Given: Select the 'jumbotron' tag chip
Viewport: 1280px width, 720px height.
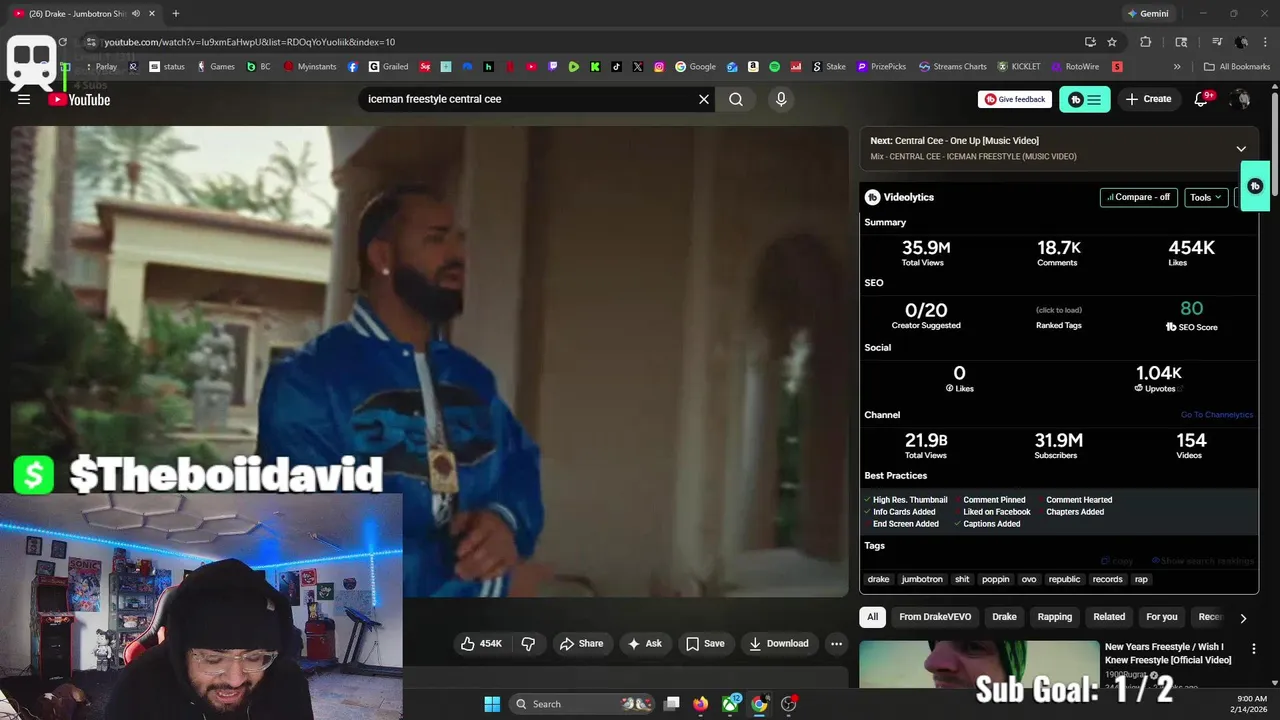Looking at the screenshot, I should pos(922,579).
